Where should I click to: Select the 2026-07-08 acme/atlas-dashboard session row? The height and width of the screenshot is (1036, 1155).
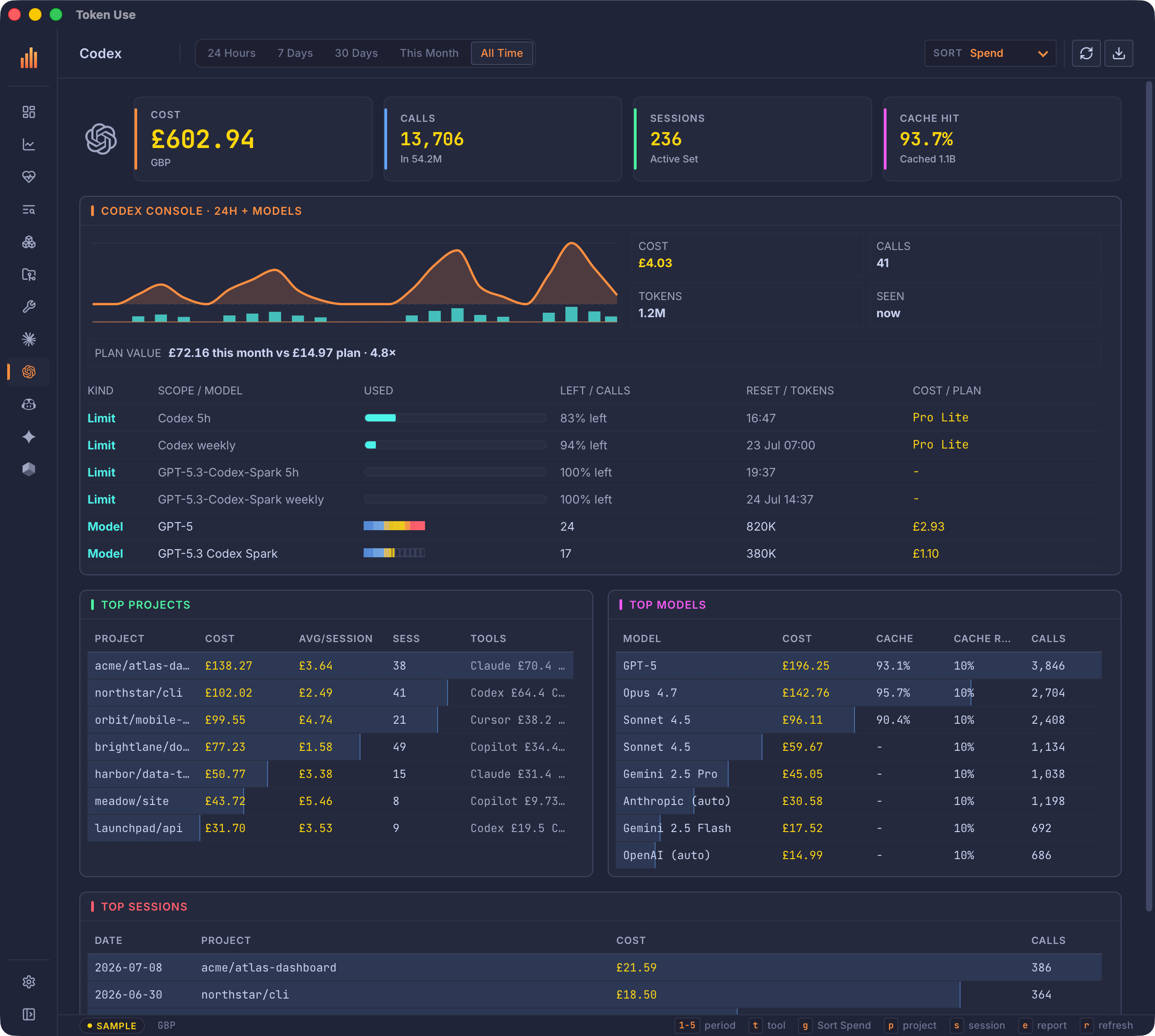[594, 967]
